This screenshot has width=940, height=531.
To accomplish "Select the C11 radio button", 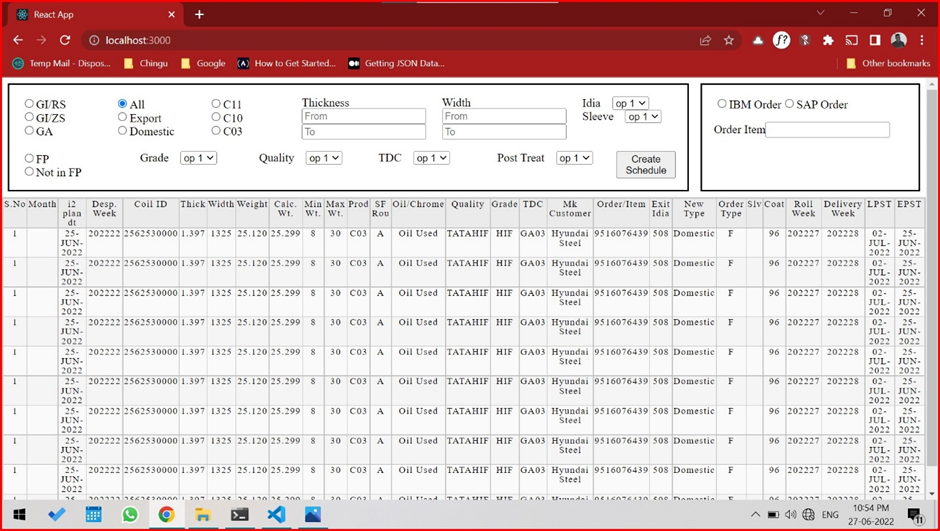I will tap(216, 104).
